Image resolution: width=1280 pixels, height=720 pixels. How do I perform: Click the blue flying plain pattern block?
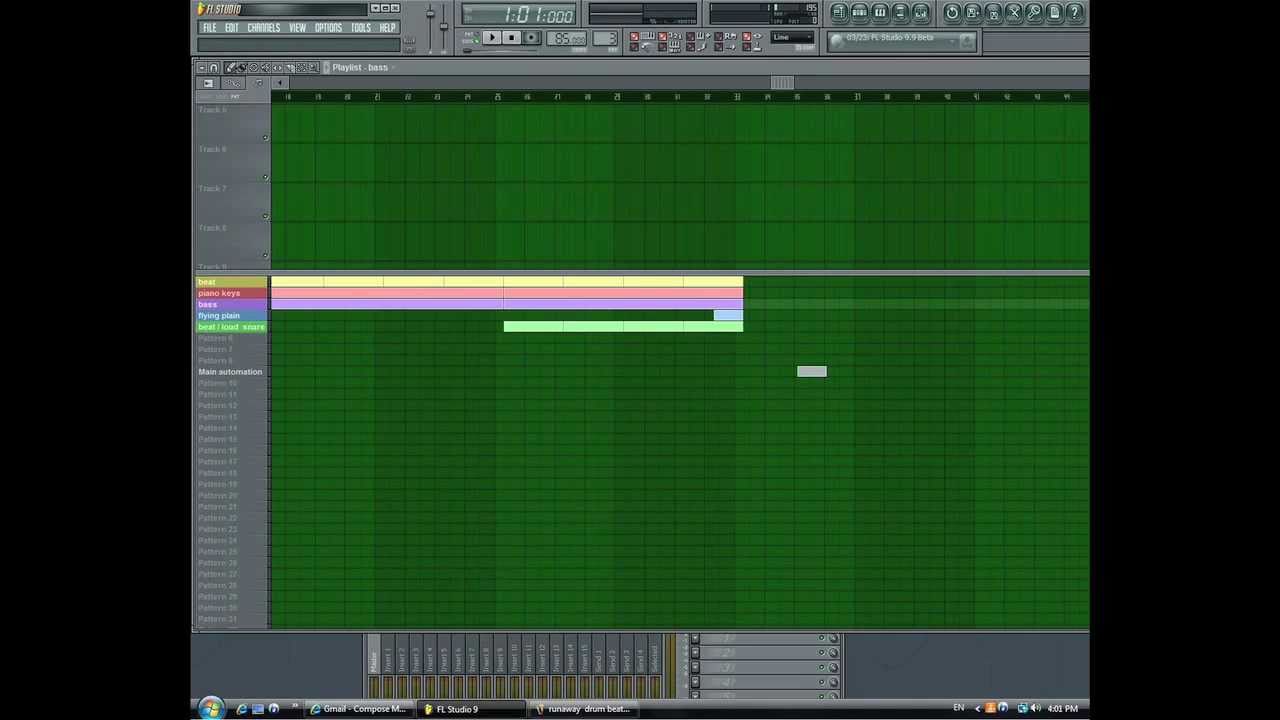tap(728, 316)
